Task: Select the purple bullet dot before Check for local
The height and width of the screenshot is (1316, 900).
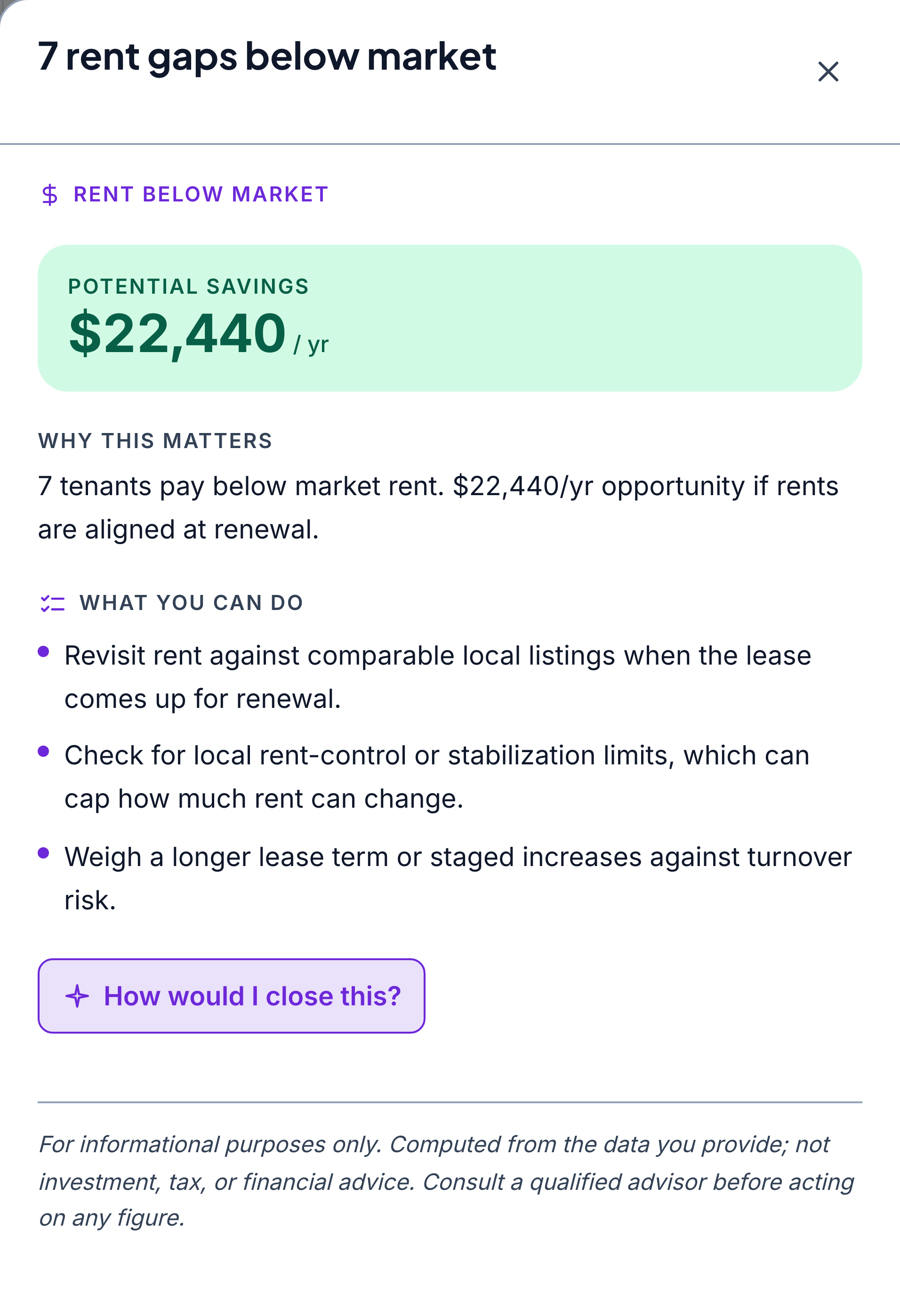Action: (x=44, y=751)
